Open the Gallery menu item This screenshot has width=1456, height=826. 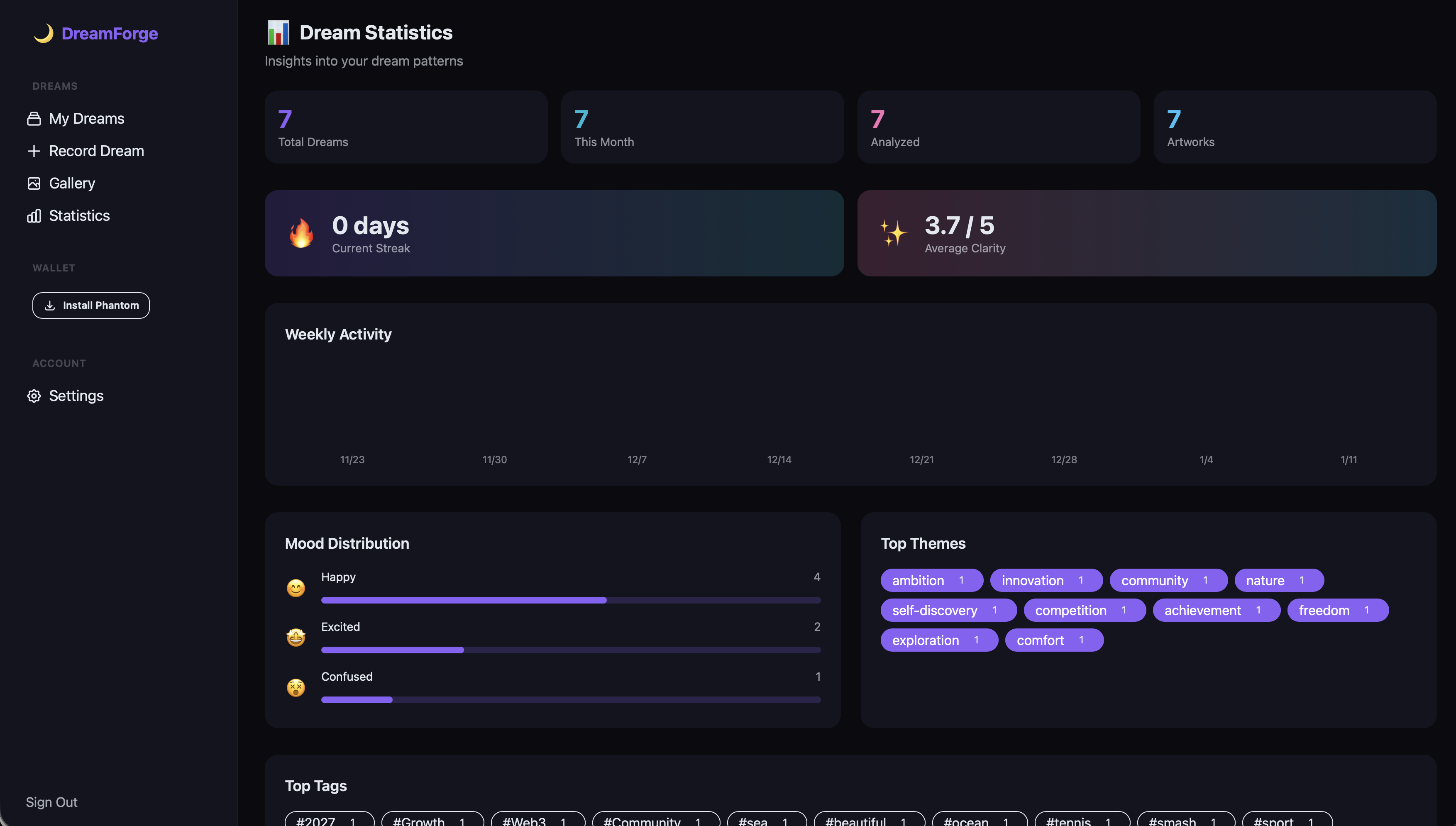point(72,183)
